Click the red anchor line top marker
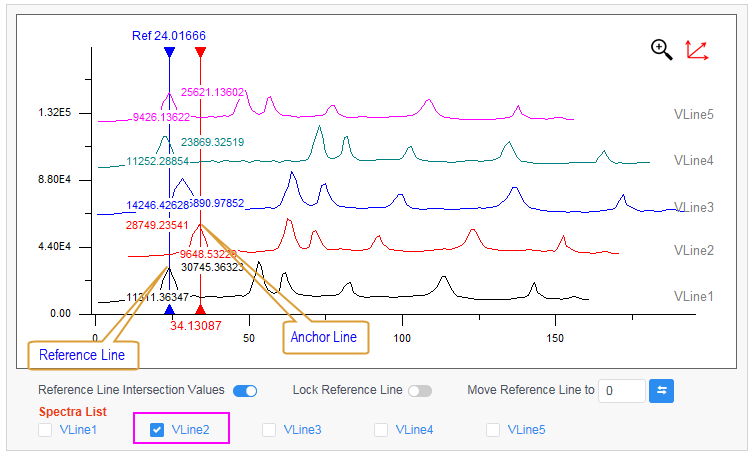 click(x=201, y=52)
